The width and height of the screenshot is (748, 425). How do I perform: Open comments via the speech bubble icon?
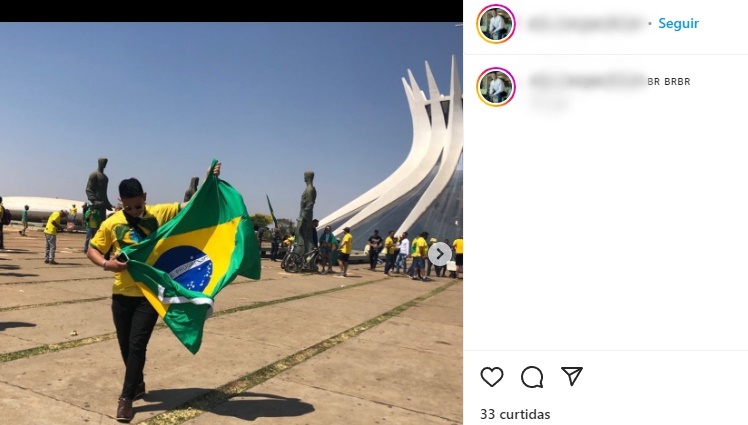(x=532, y=377)
